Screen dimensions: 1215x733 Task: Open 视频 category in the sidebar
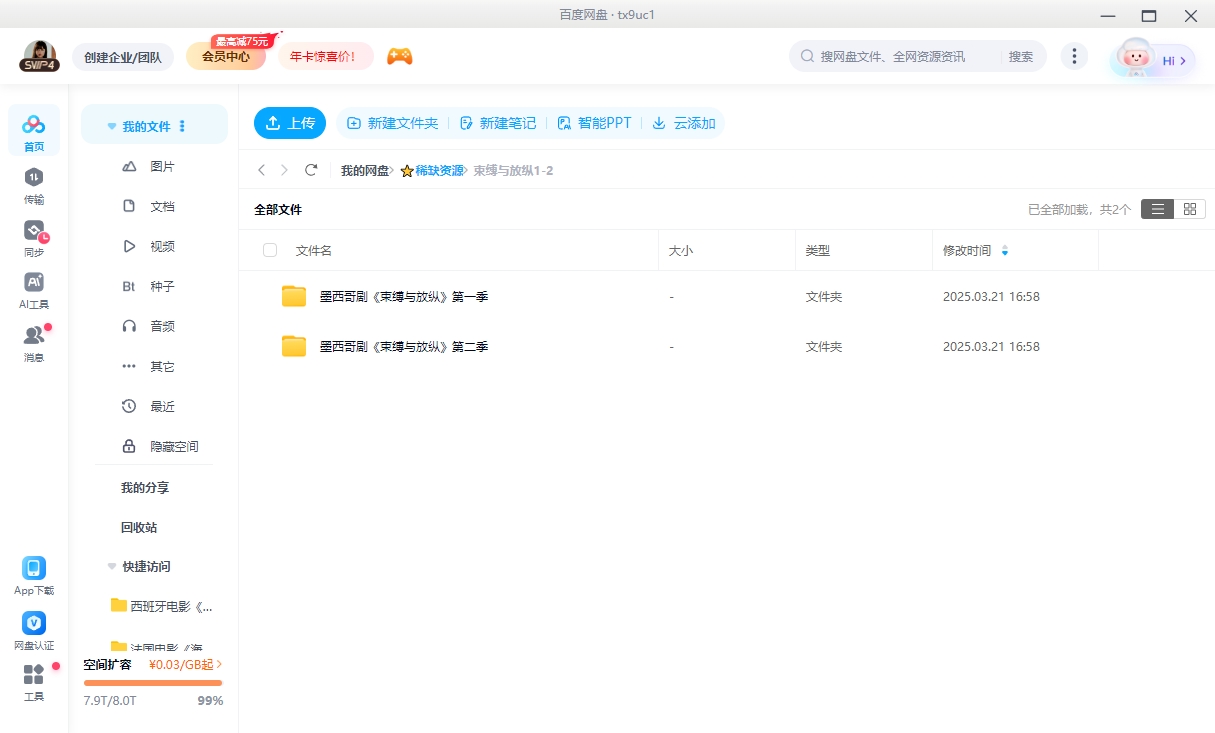pyautogui.click(x=163, y=246)
